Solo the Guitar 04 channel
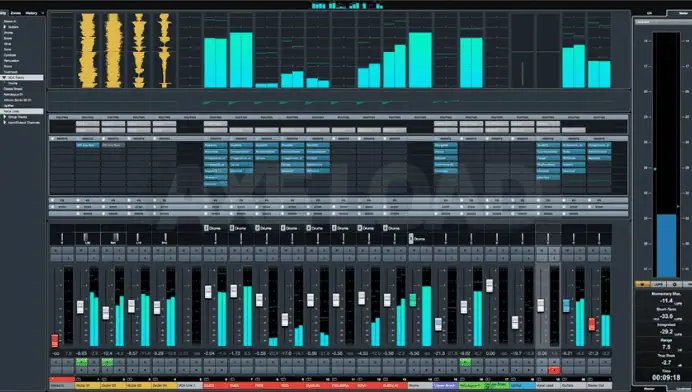Image resolution: width=692 pixels, height=392 pixels. coord(170,250)
